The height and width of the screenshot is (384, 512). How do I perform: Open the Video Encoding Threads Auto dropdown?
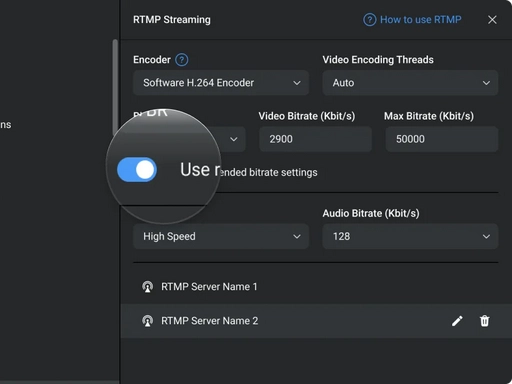[x=410, y=83]
